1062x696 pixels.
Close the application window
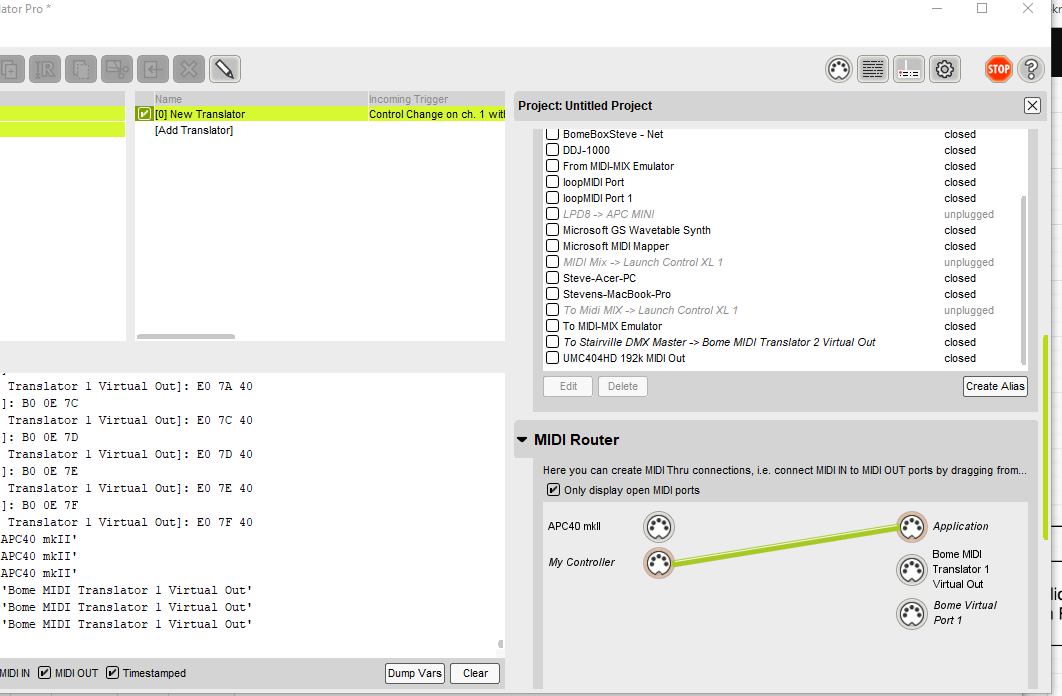pos(1027,9)
